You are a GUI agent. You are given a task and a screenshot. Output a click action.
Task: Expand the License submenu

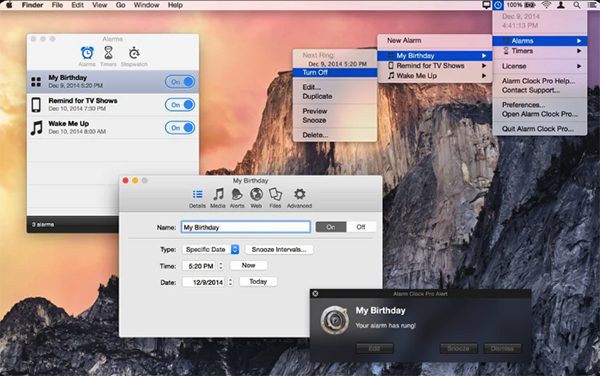tap(540, 66)
